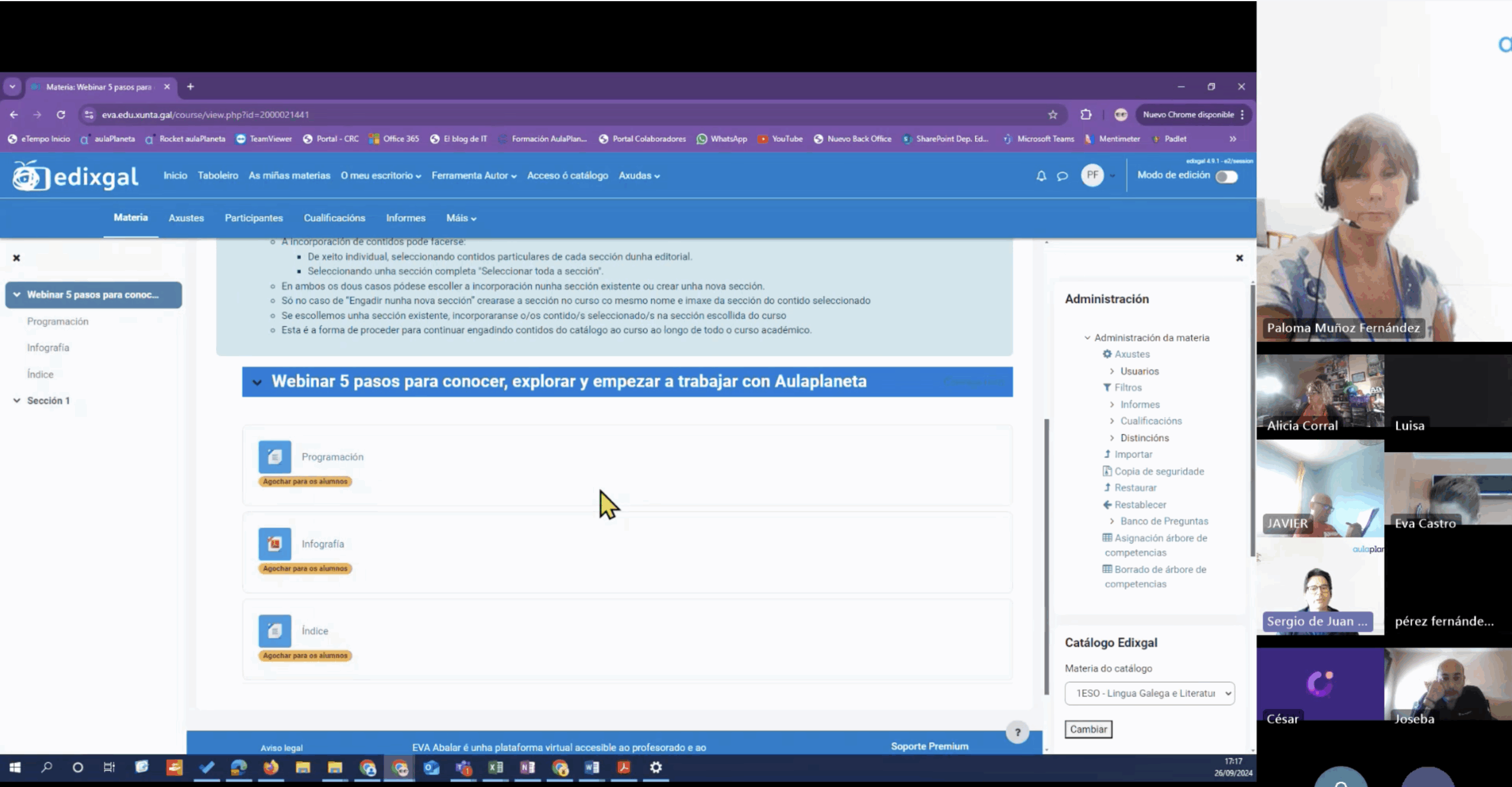The height and width of the screenshot is (787, 1512).
Task: Click the Infografía file icon
Action: click(x=275, y=544)
